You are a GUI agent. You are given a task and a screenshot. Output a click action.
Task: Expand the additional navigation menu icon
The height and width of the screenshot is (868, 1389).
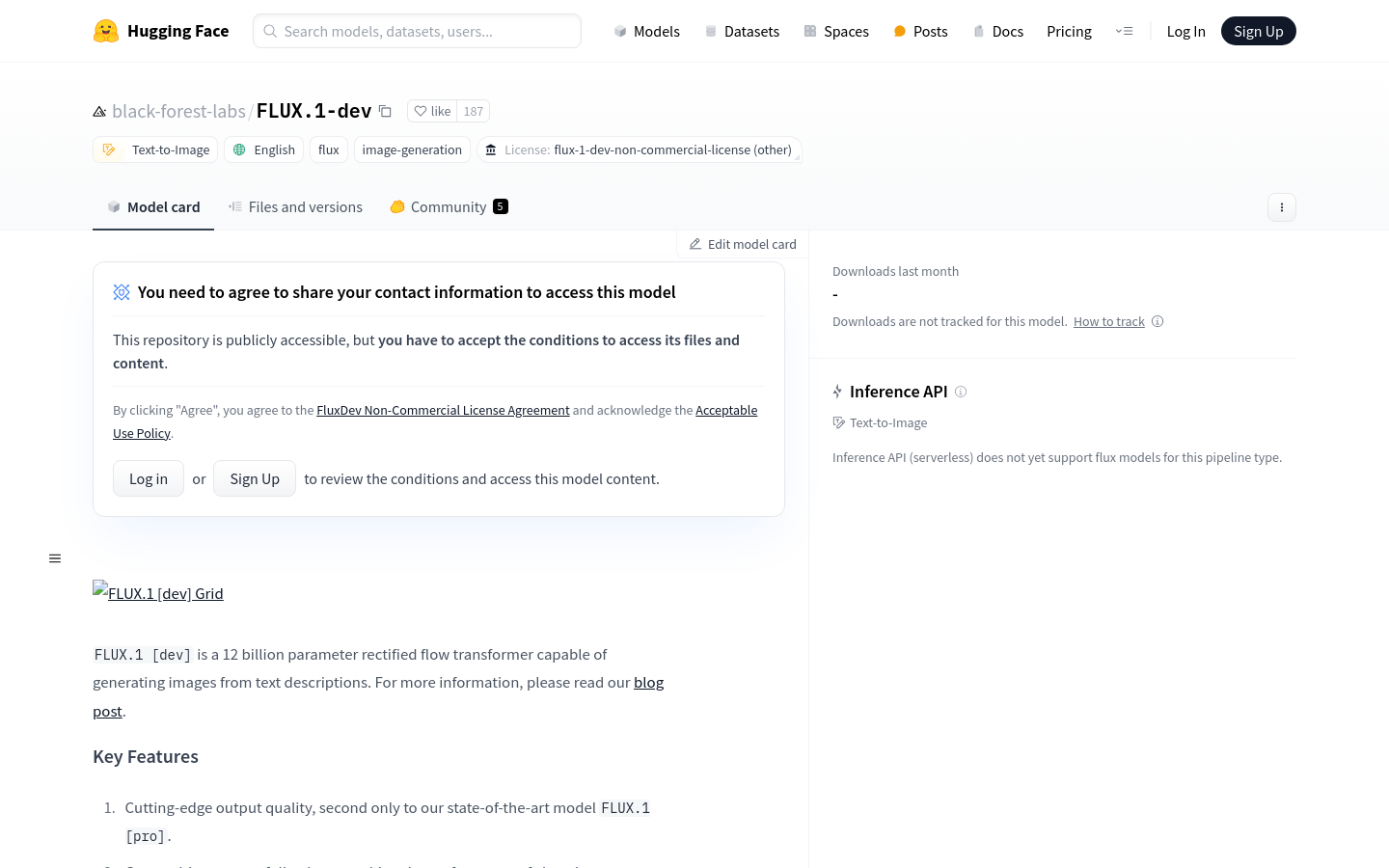[x=1124, y=31]
